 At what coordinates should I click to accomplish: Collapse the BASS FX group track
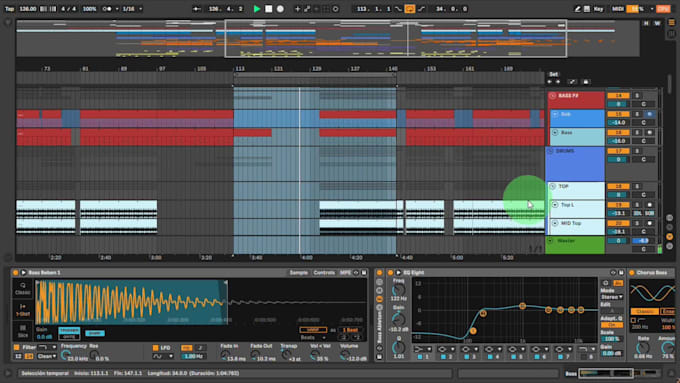coord(552,95)
